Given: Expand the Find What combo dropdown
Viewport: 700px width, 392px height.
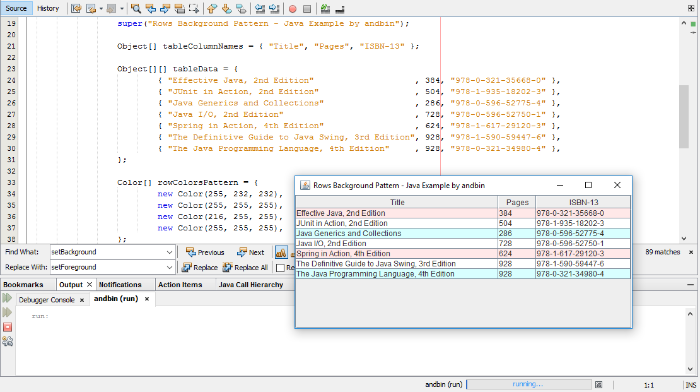Looking at the screenshot, I should pos(169,252).
